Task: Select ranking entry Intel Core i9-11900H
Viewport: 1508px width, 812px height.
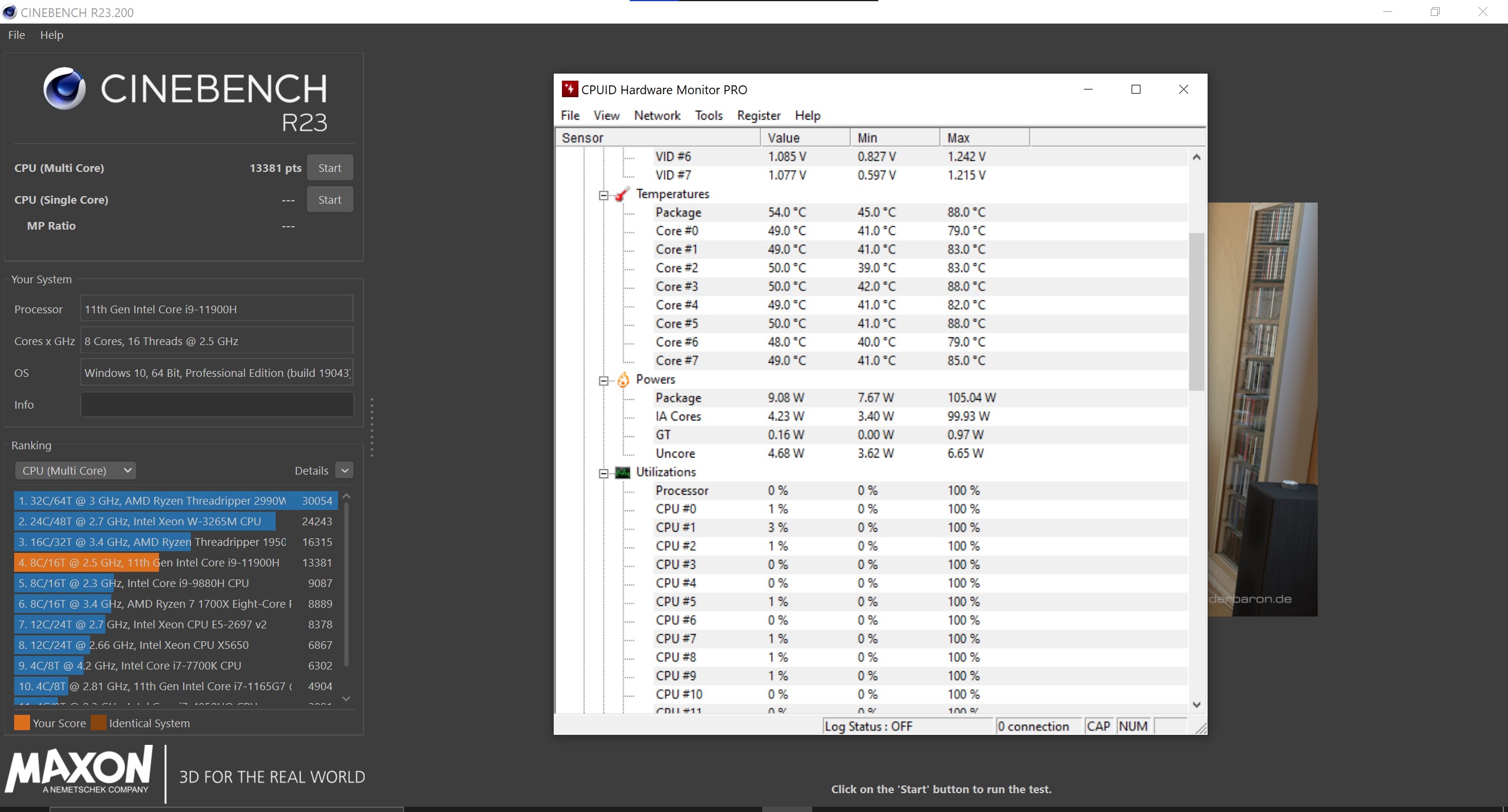Action: pyautogui.click(x=176, y=562)
